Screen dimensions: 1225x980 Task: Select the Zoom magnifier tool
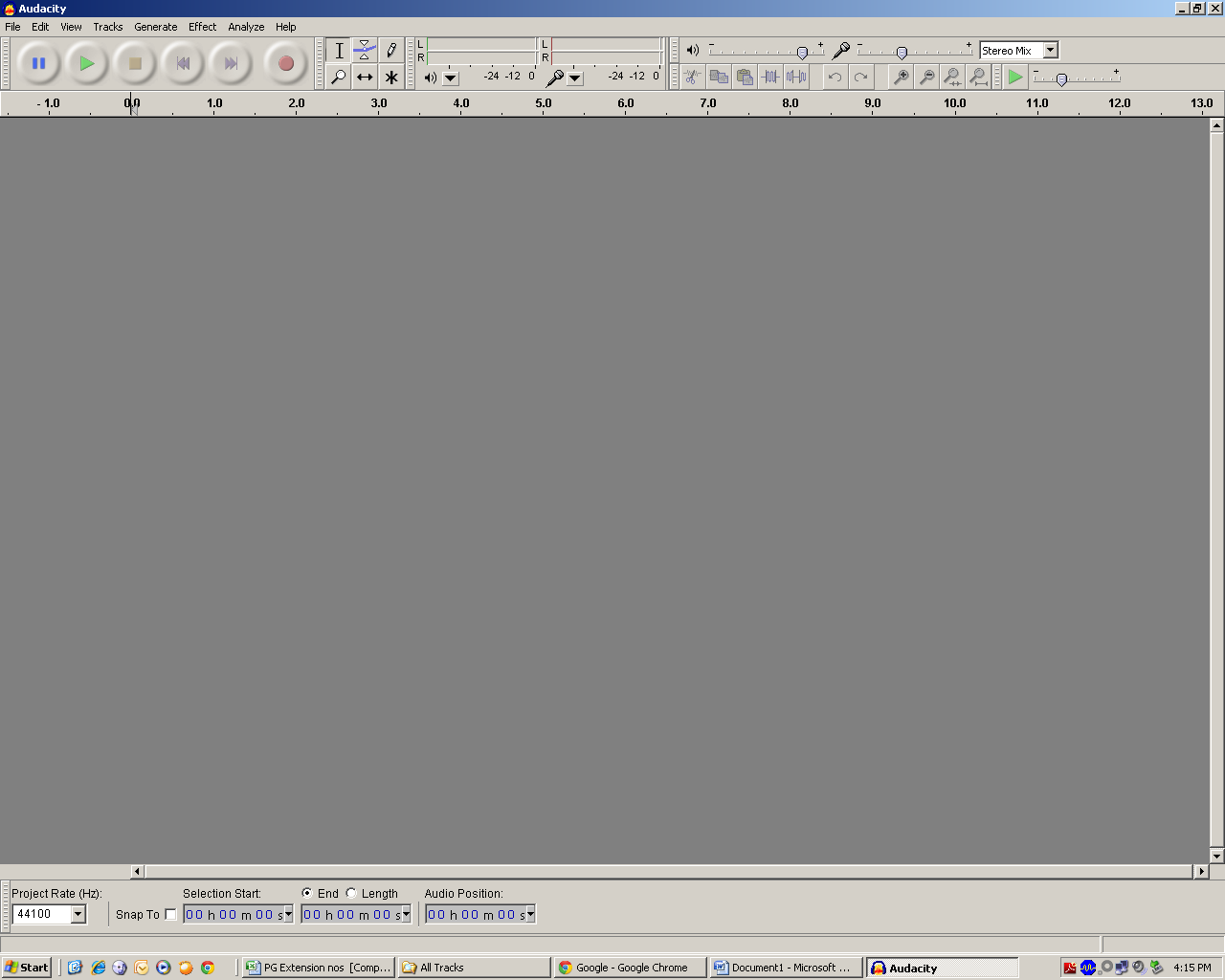[x=339, y=77]
